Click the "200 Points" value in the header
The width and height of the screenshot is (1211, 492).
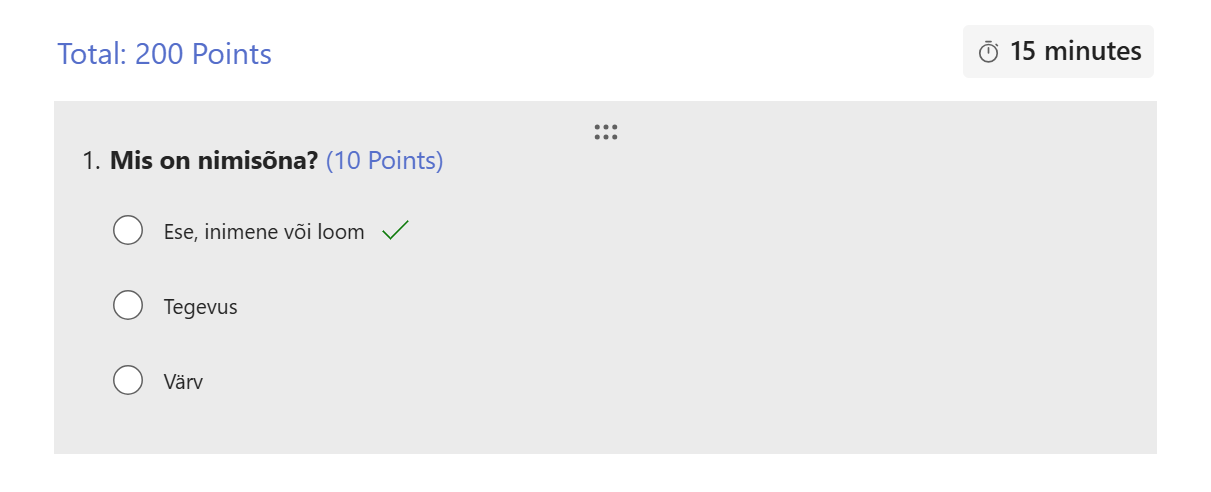[x=203, y=54]
